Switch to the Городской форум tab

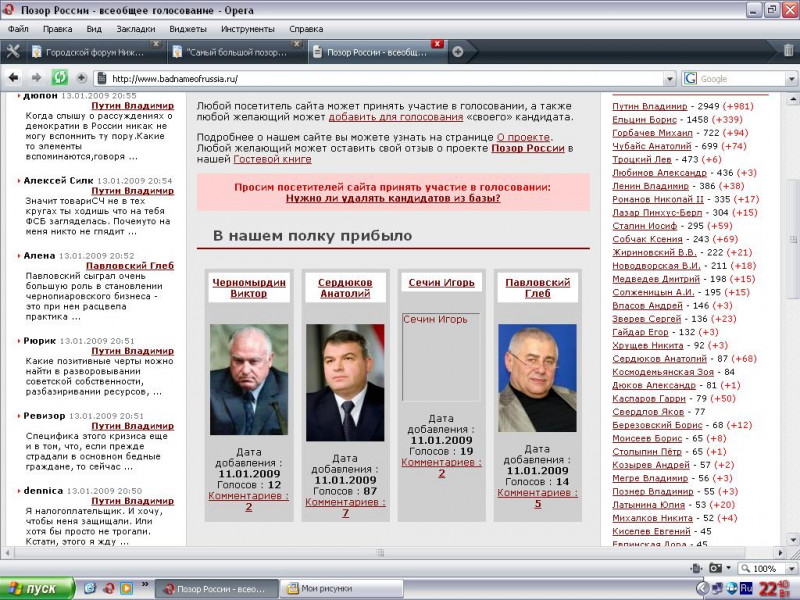pos(94,52)
